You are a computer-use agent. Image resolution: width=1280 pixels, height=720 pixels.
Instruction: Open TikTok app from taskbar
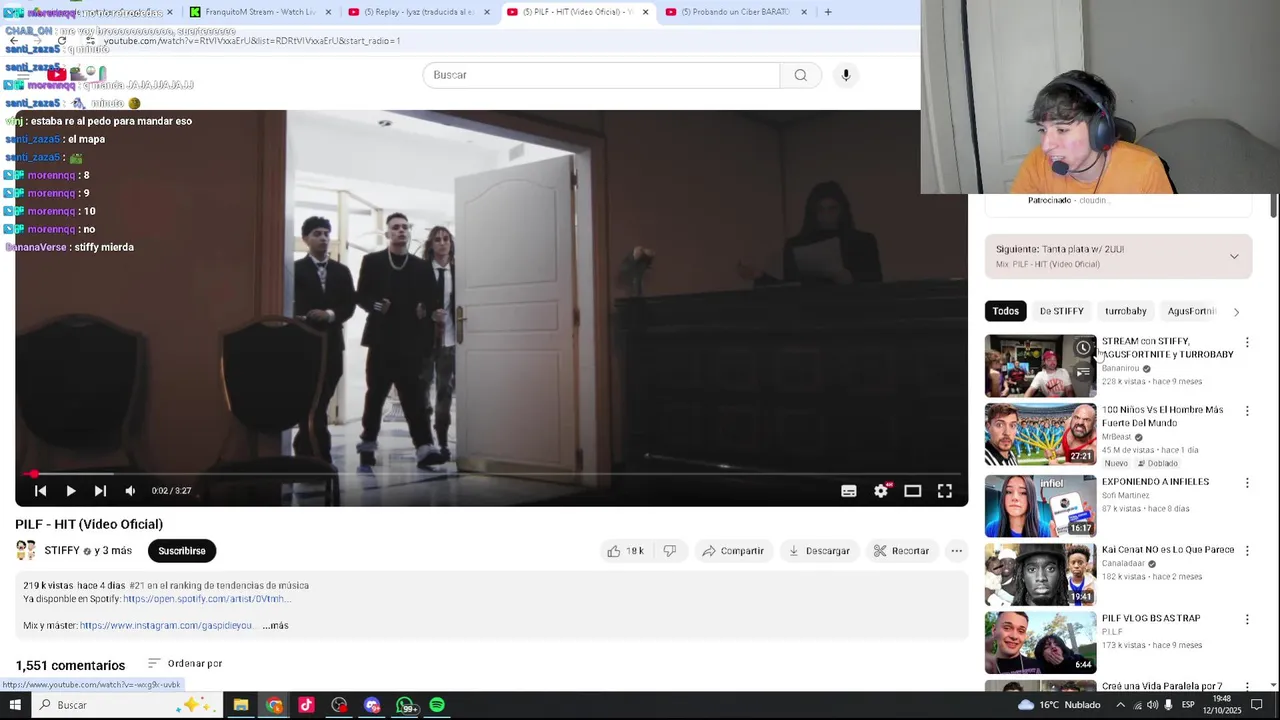(x=306, y=705)
